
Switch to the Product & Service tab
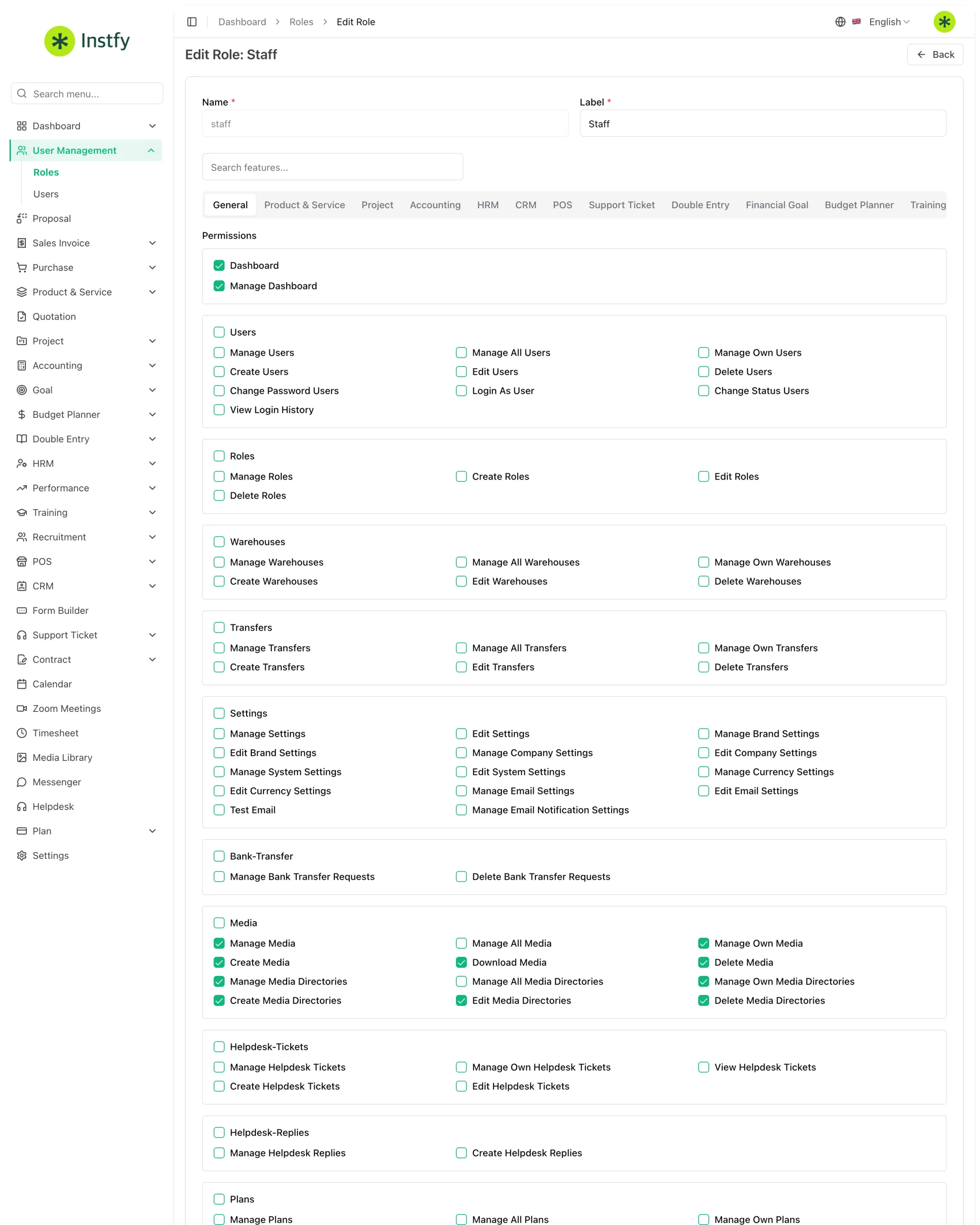click(304, 205)
